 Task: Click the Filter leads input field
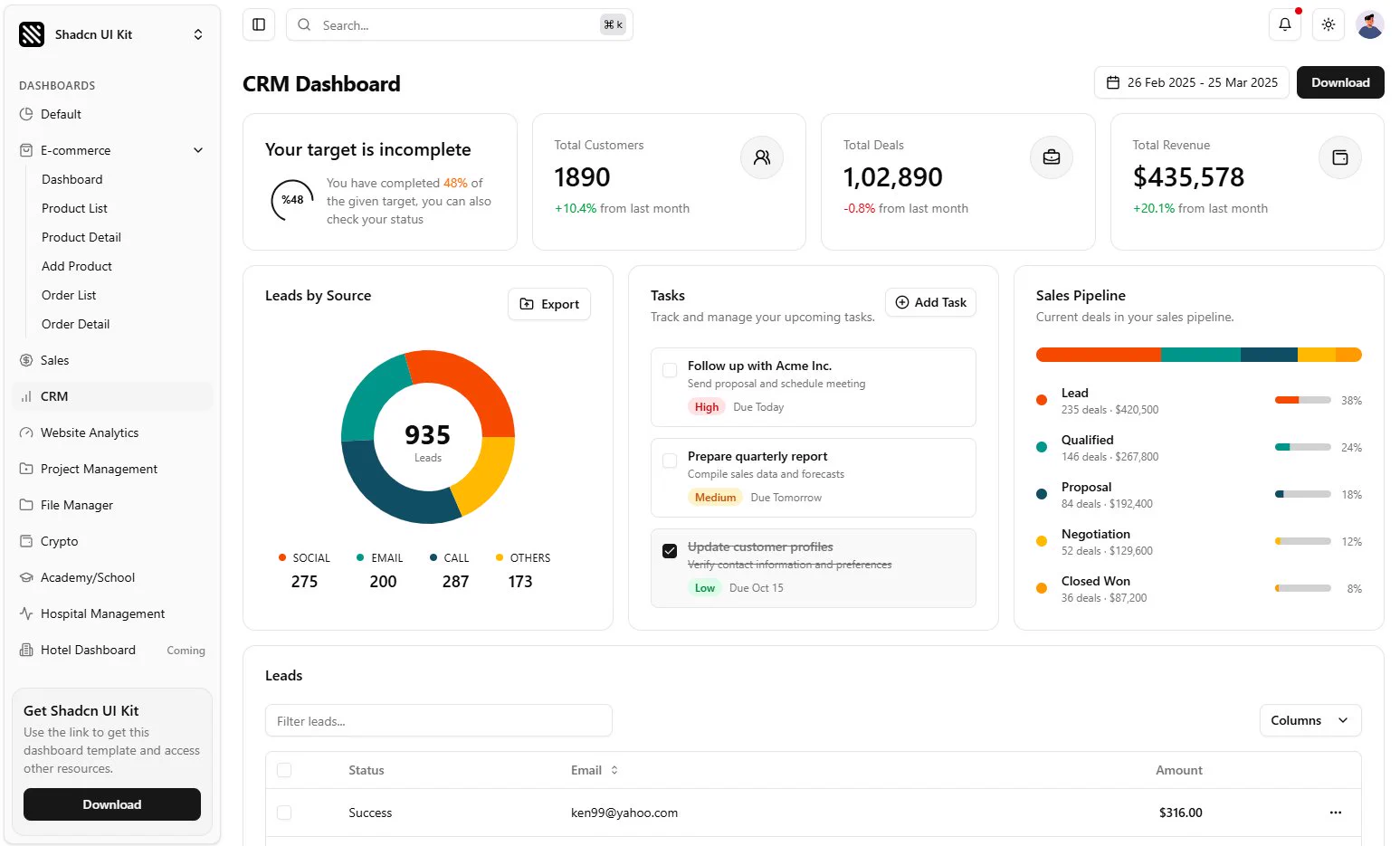(439, 720)
